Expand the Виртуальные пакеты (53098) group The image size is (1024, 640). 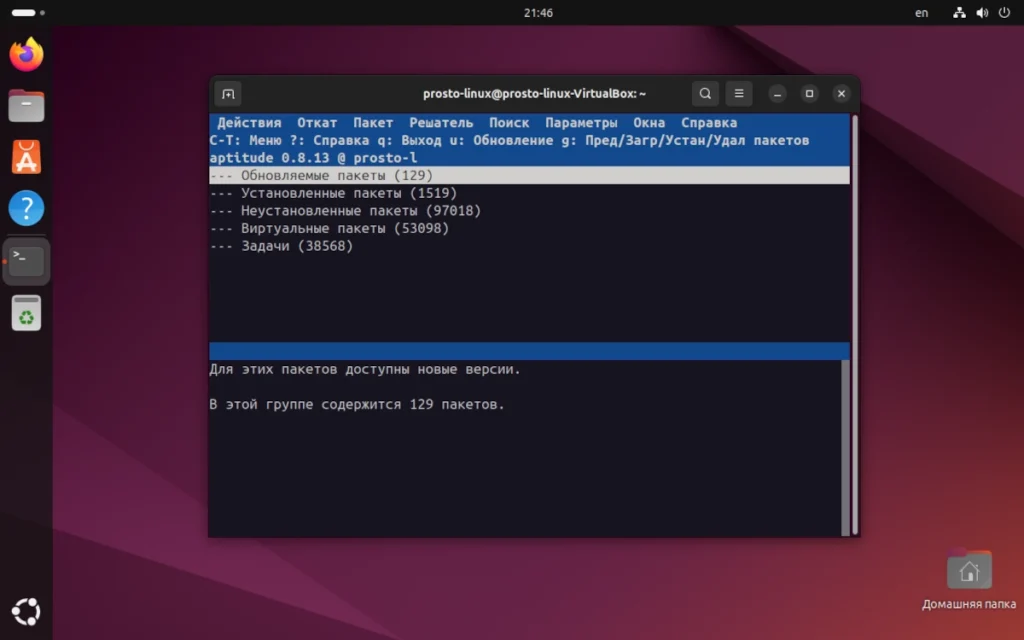coord(530,229)
